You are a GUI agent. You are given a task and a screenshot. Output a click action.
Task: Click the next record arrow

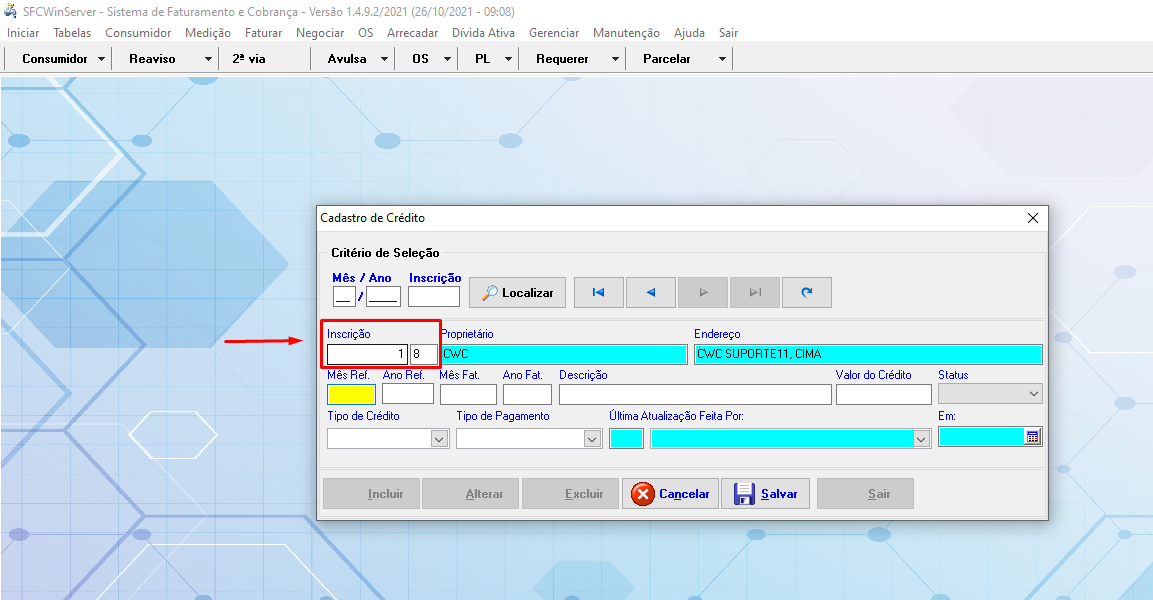703,292
